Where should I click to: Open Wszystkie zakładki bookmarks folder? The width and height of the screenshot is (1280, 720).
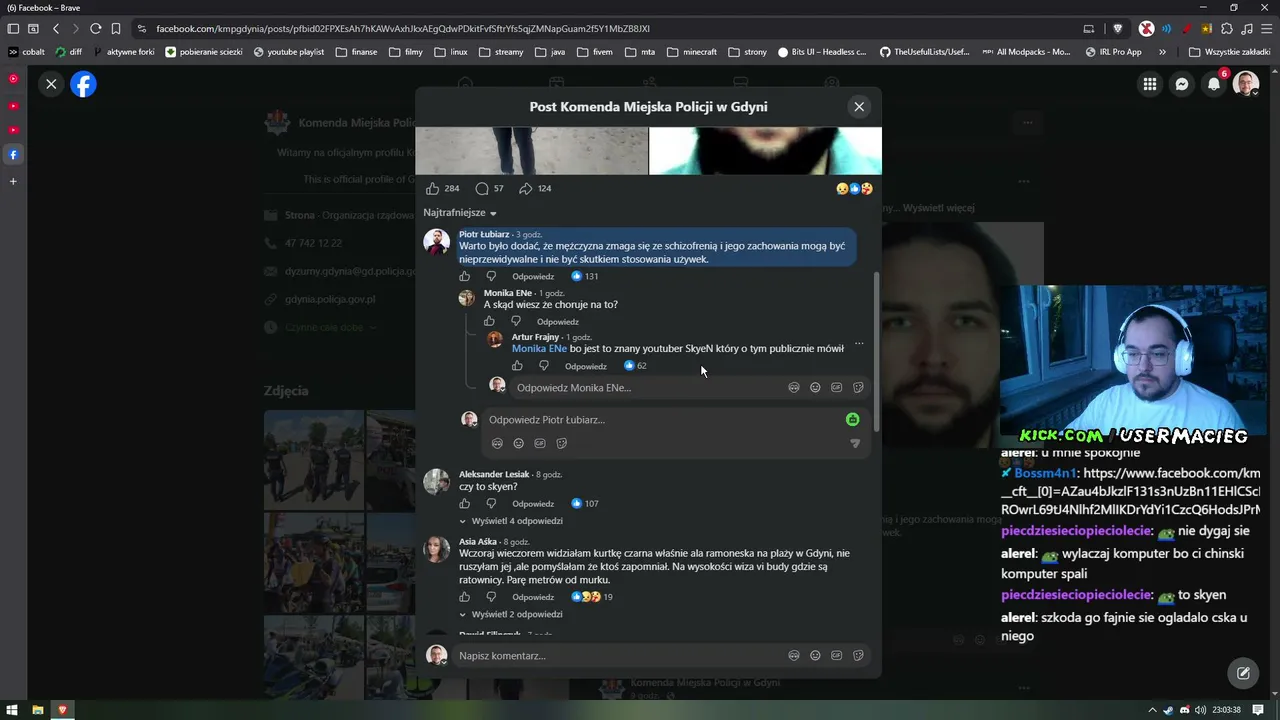coord(1230,52)
